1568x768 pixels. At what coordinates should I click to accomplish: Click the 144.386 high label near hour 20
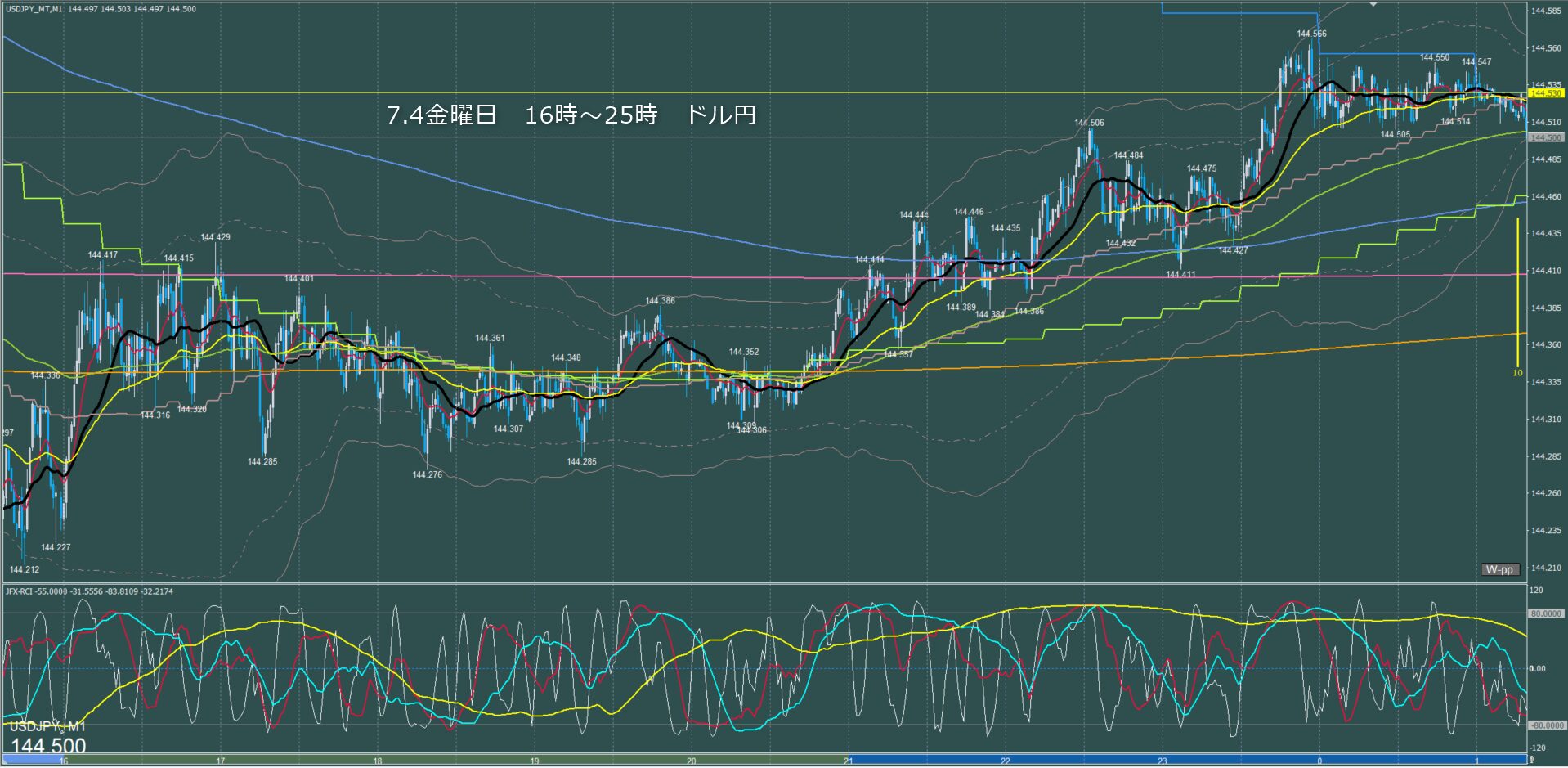[x=660, y=300]
